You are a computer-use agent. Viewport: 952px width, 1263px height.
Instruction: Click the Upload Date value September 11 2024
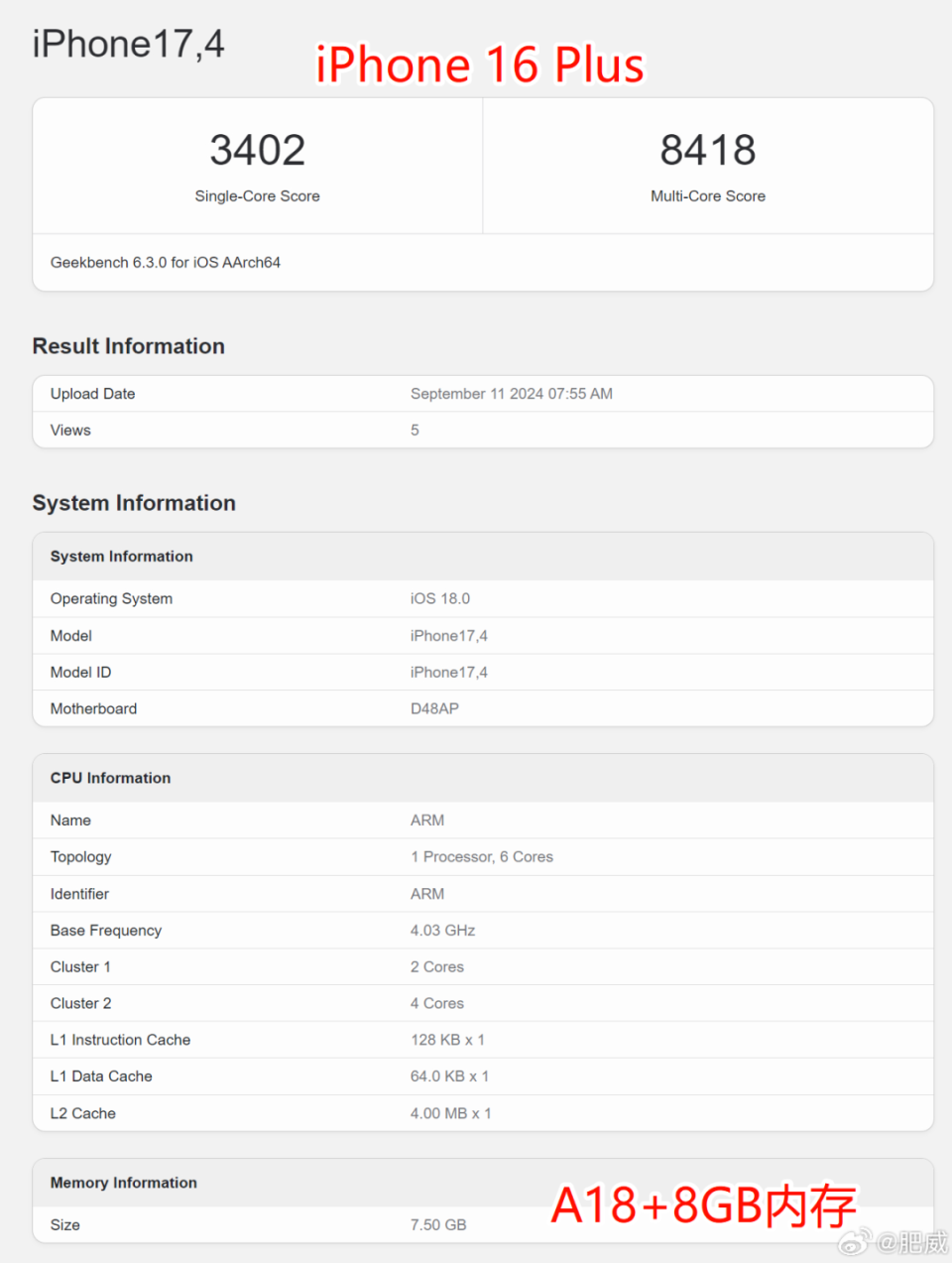[511, 394]
